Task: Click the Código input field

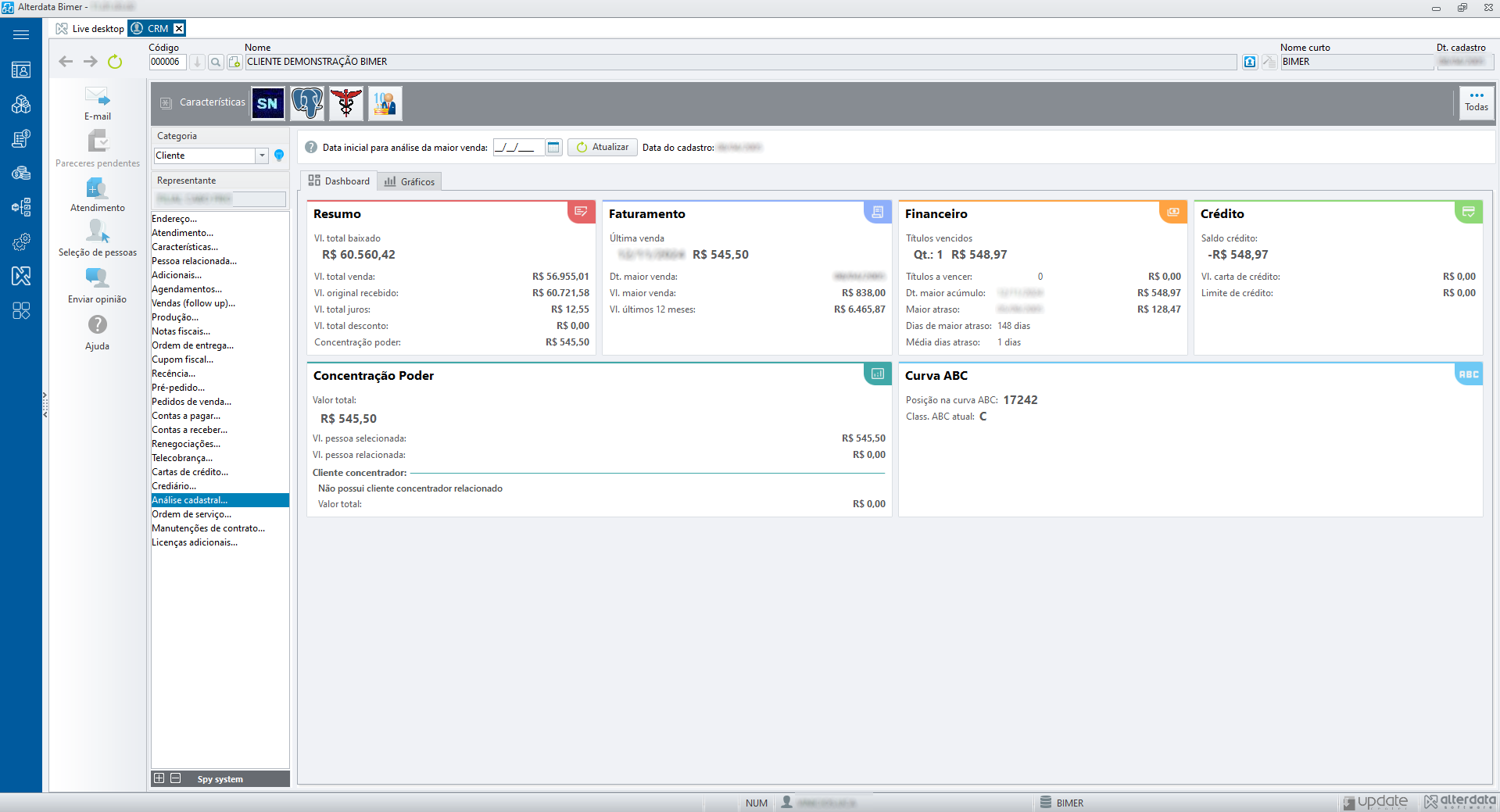Action: tap(167, 63)
